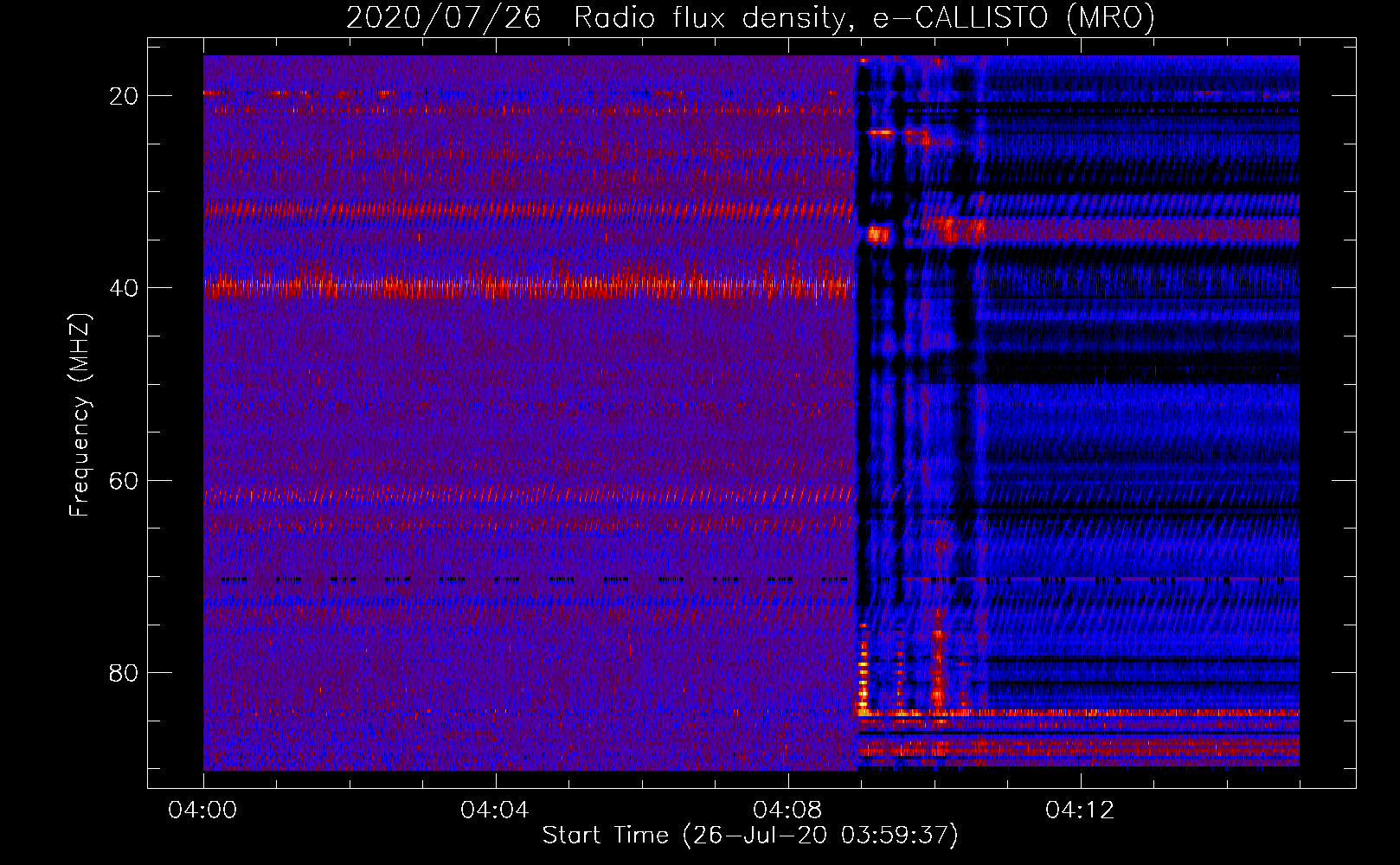Click the time tick label '04:04'
The width and height of the screenshot is (1400, 865).
[x=495, y=811]
